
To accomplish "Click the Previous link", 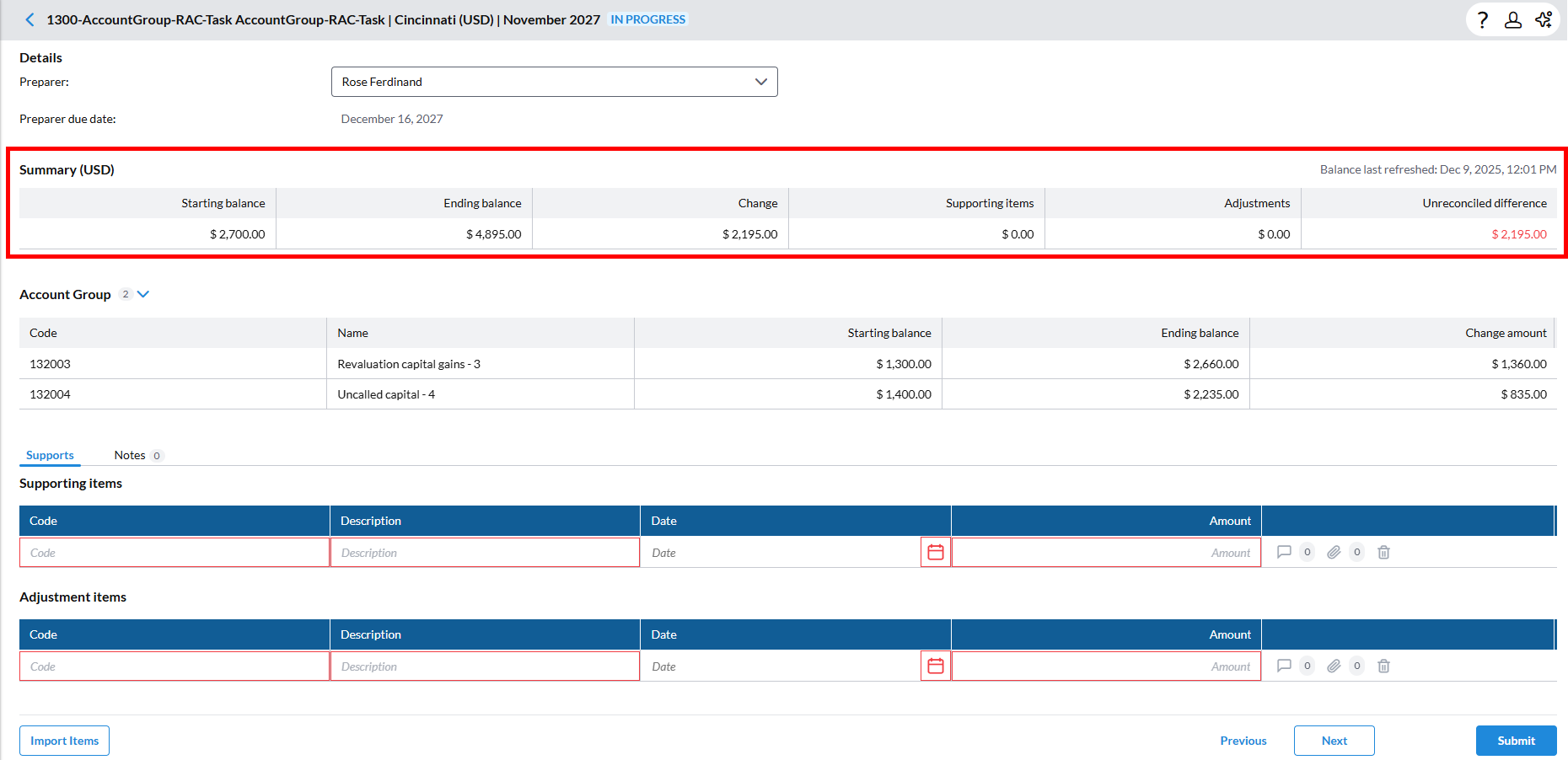I will pos(1243,741).
